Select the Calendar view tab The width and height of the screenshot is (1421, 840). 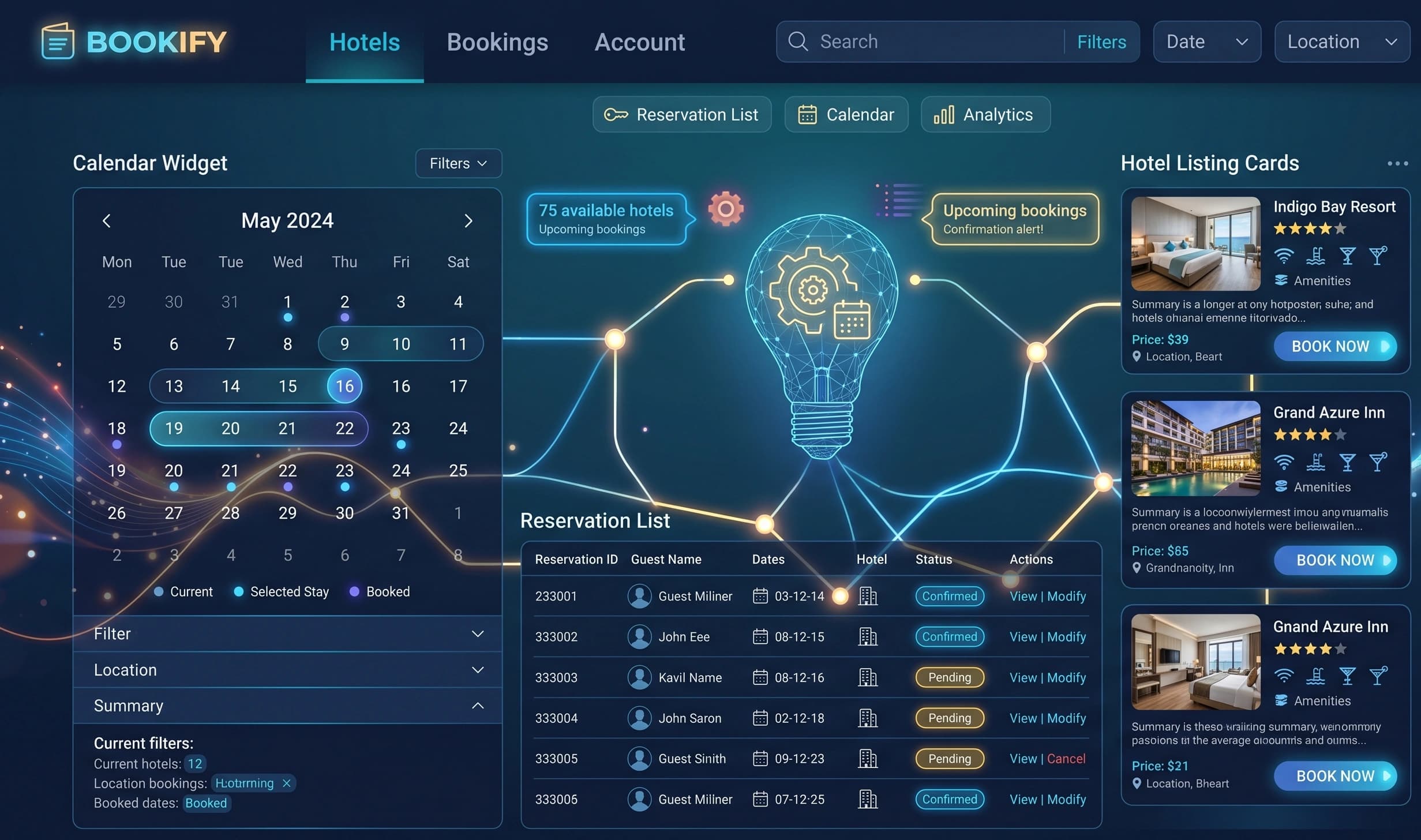point(846,114)
